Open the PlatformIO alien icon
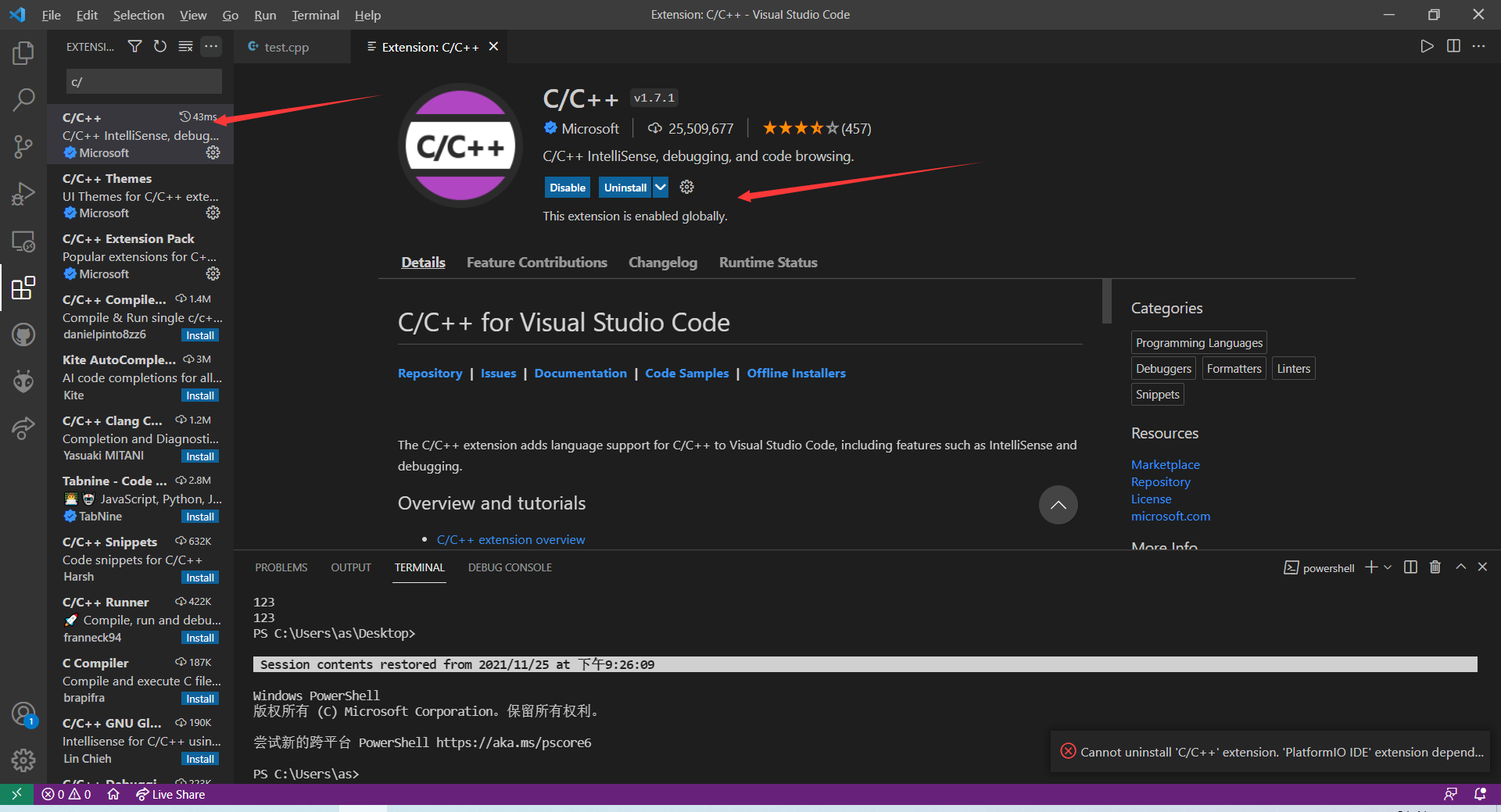 coord(23,381)
